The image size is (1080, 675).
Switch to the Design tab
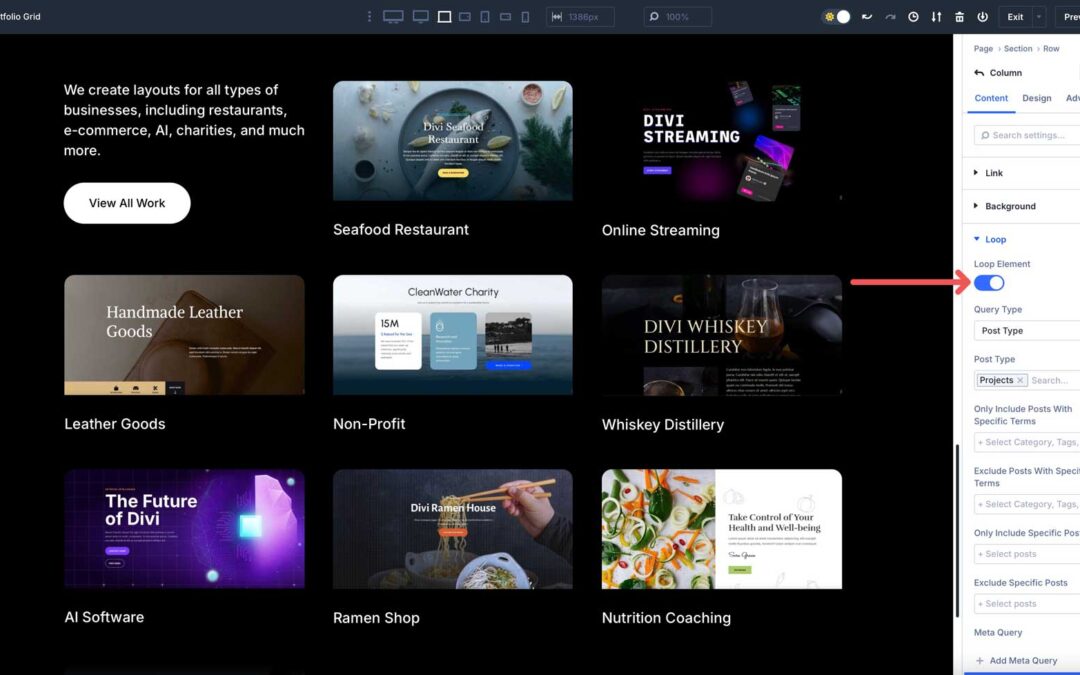tap(1036, 98)
